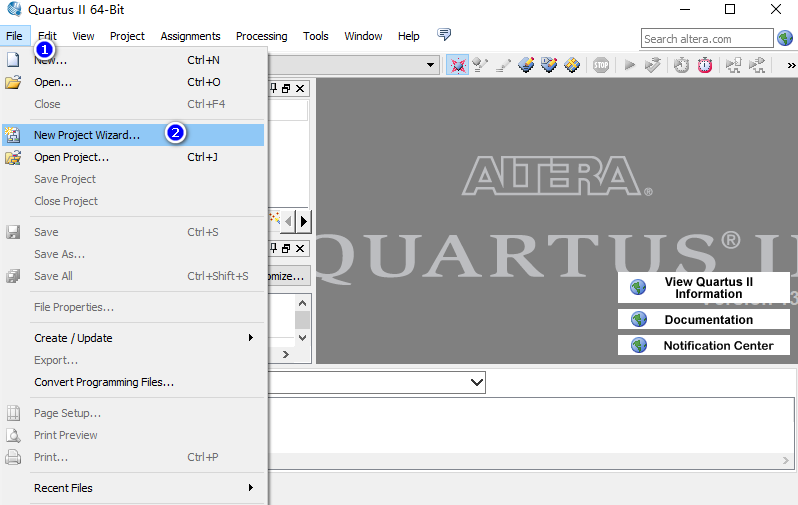Click the Search altera.com field
Image resolution: width=798 pixels, height=505 pixels.
(x=707, y=39)
